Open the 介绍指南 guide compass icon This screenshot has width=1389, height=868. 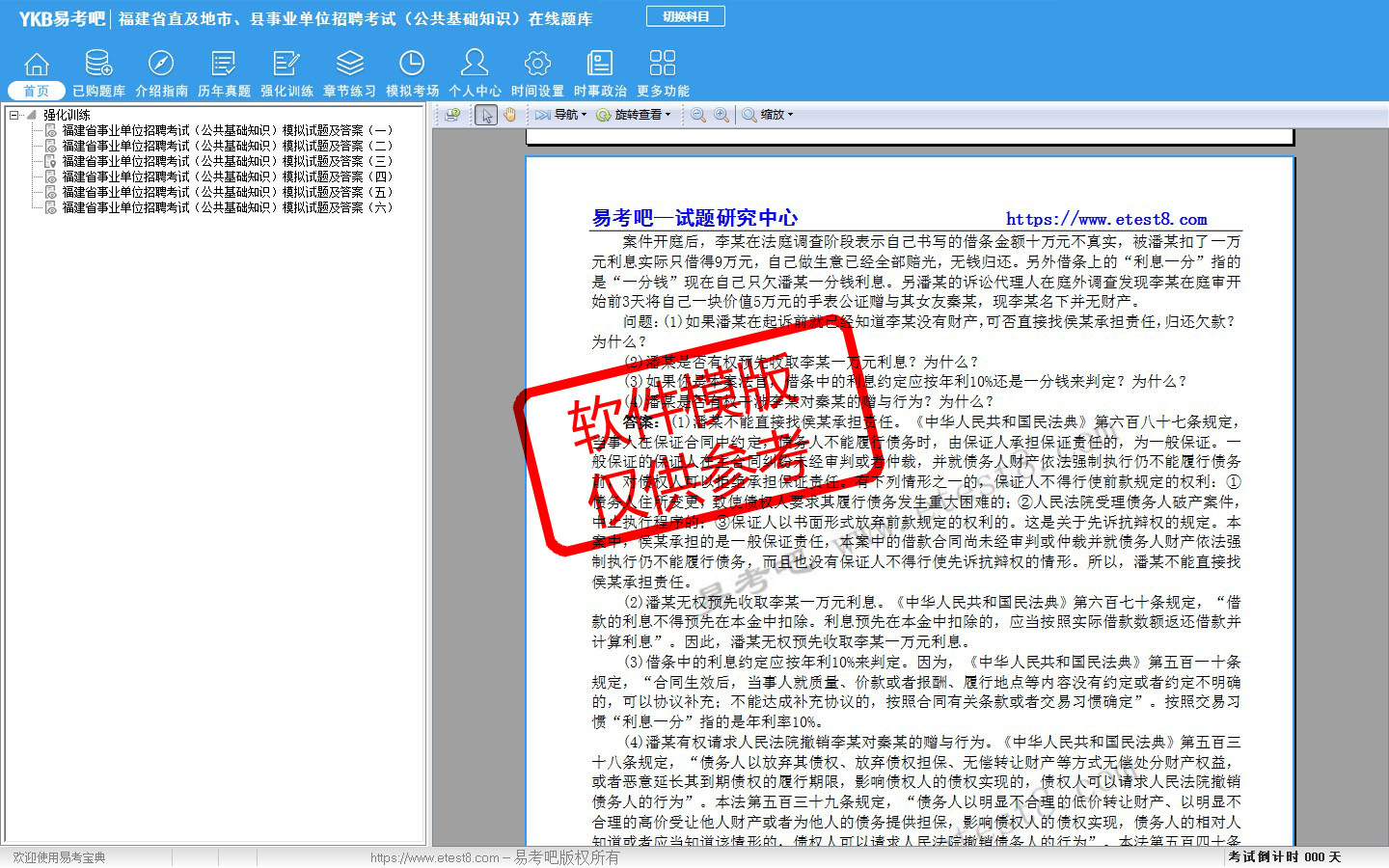[161, 73]
